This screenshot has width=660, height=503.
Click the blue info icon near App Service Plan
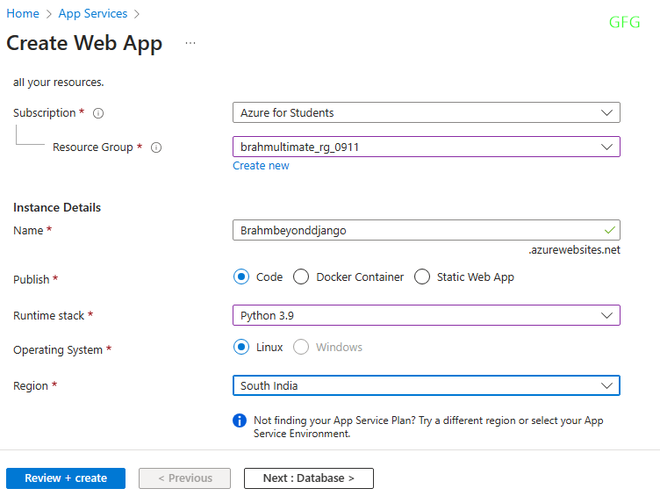click(x=240, y=420)
